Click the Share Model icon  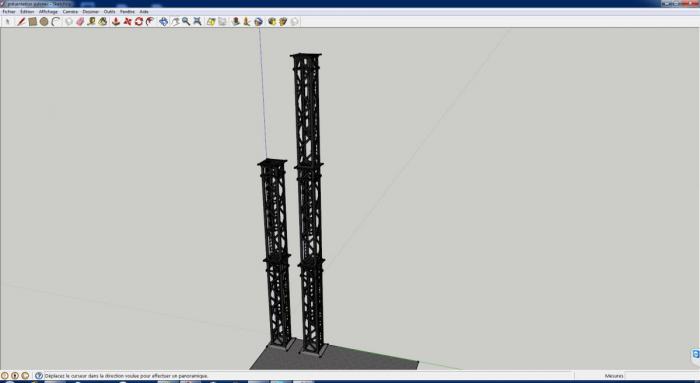pos(283,21)
